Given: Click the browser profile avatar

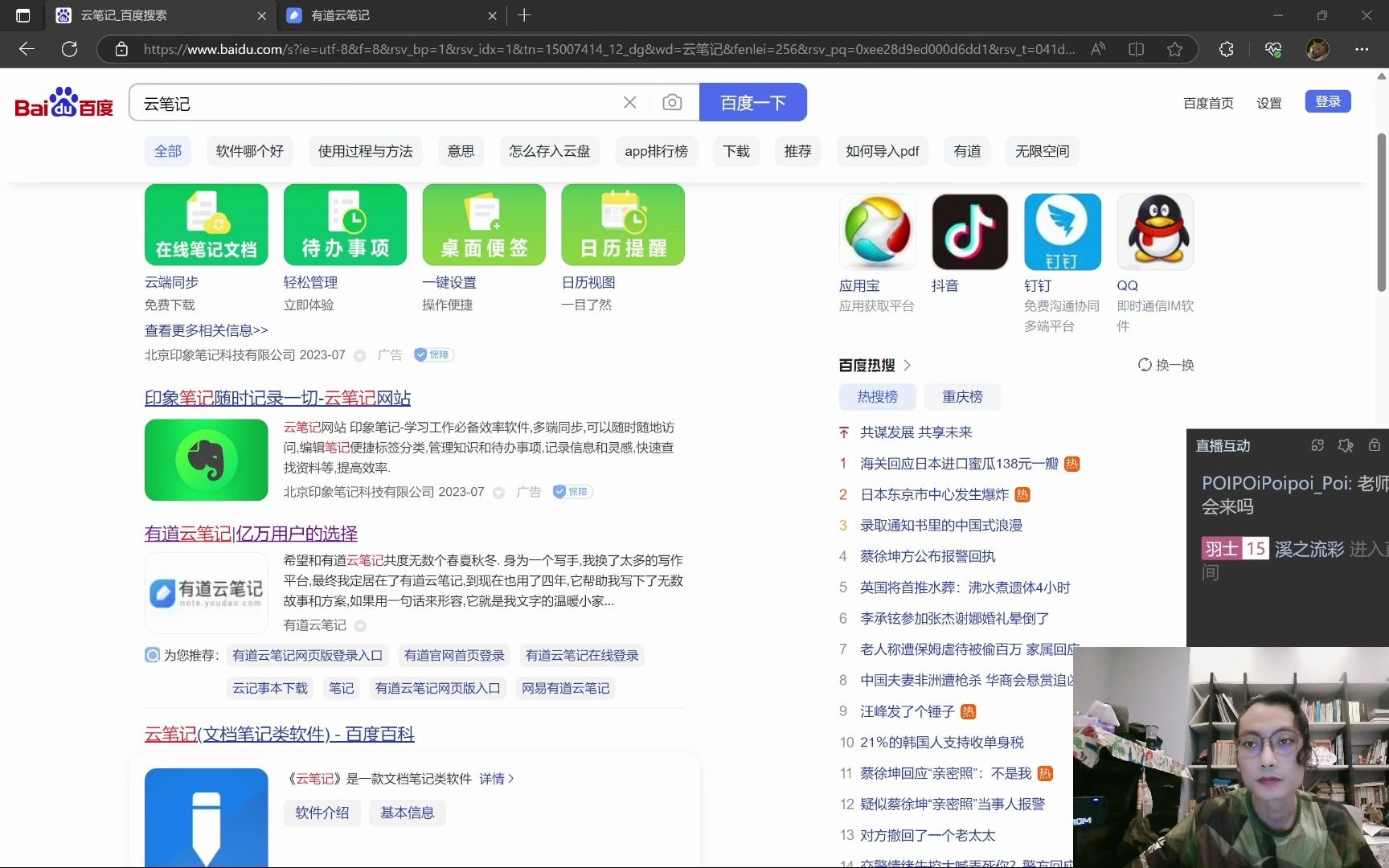Looking at the screenshot, I should (1317, 49).
